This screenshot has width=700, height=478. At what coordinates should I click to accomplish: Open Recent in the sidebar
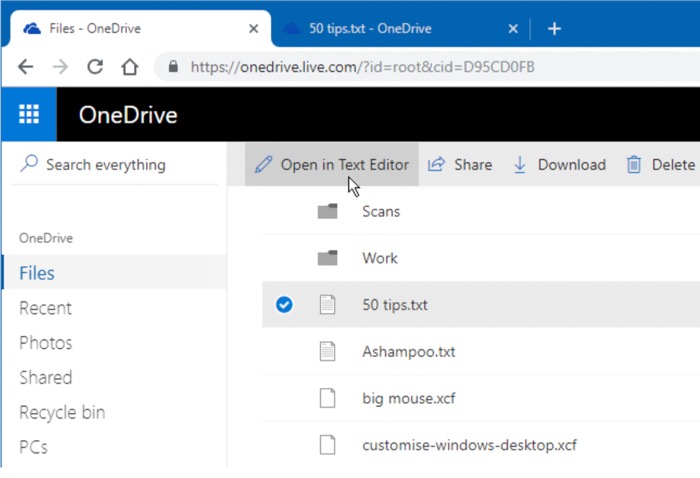click(x=45, y=308)
